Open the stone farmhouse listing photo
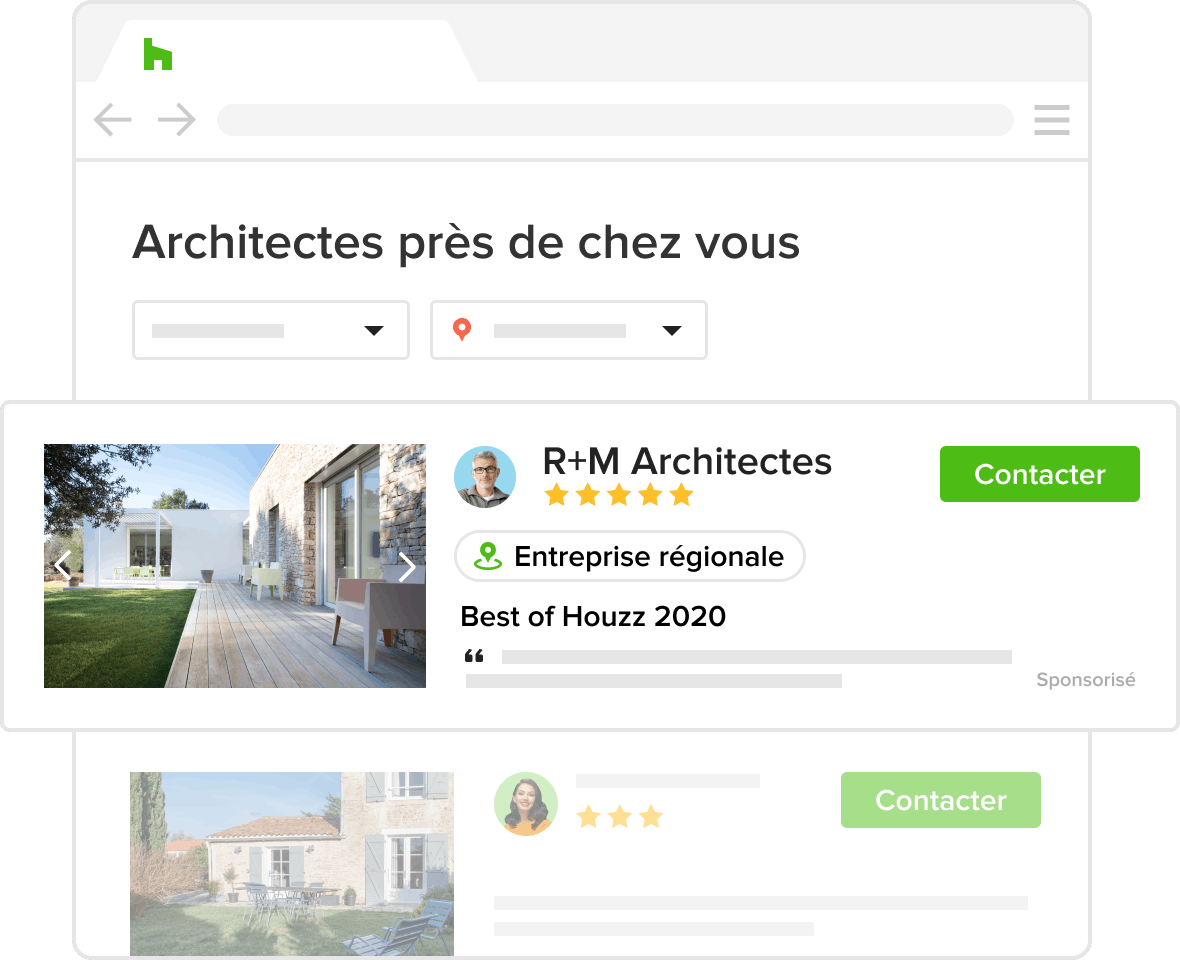The image size is (1180, 960). [292, 864]
